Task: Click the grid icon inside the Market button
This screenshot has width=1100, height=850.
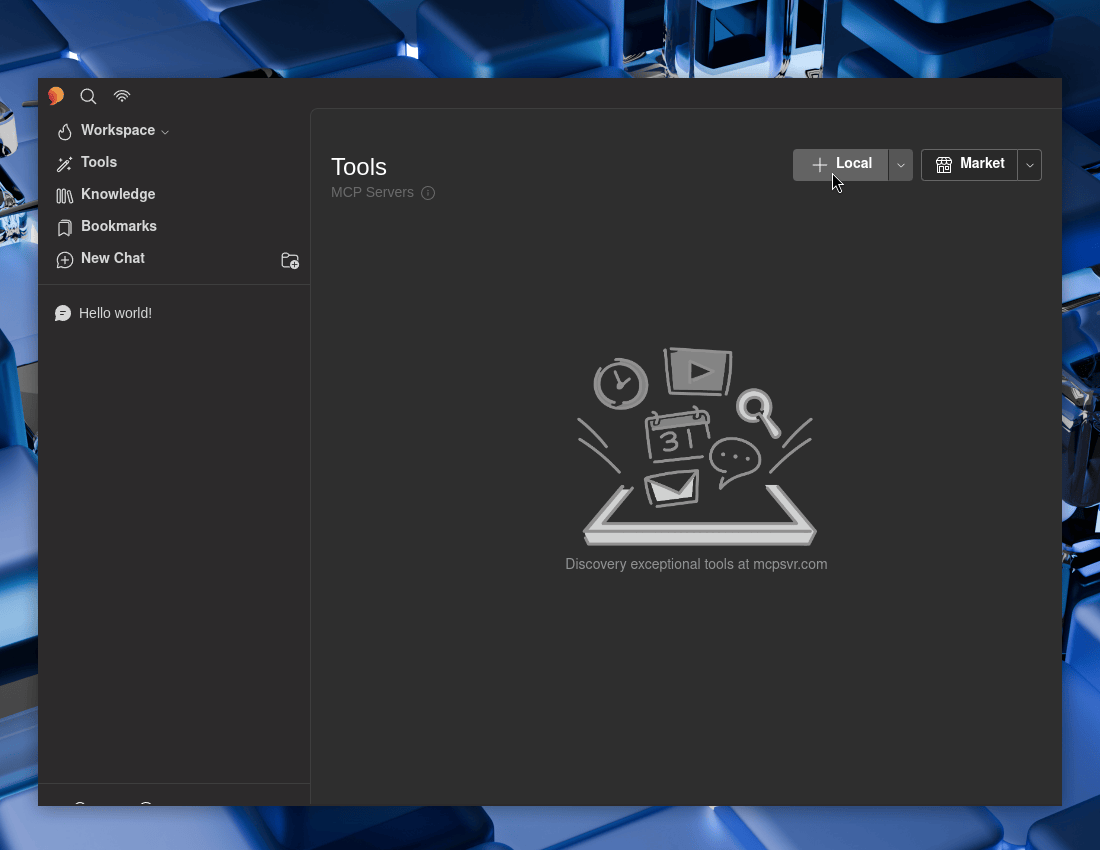Action: pyautogui.click(x=944, y=164)
